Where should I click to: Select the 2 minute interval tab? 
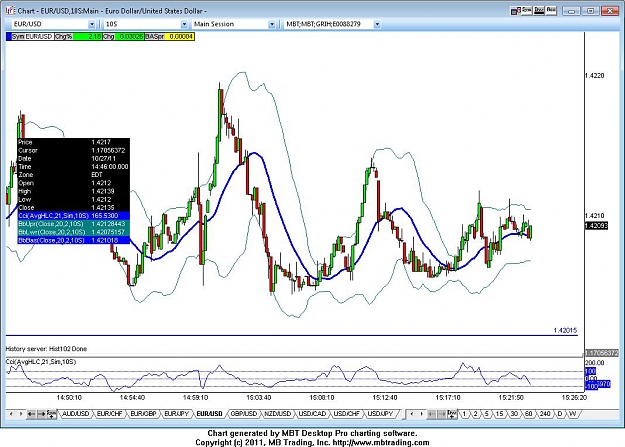(x=476, y=414)
